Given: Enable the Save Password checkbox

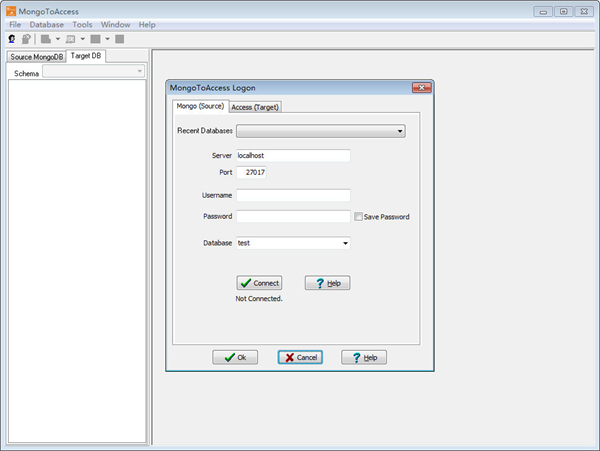Looking at the screenshot, I should 358,217.
